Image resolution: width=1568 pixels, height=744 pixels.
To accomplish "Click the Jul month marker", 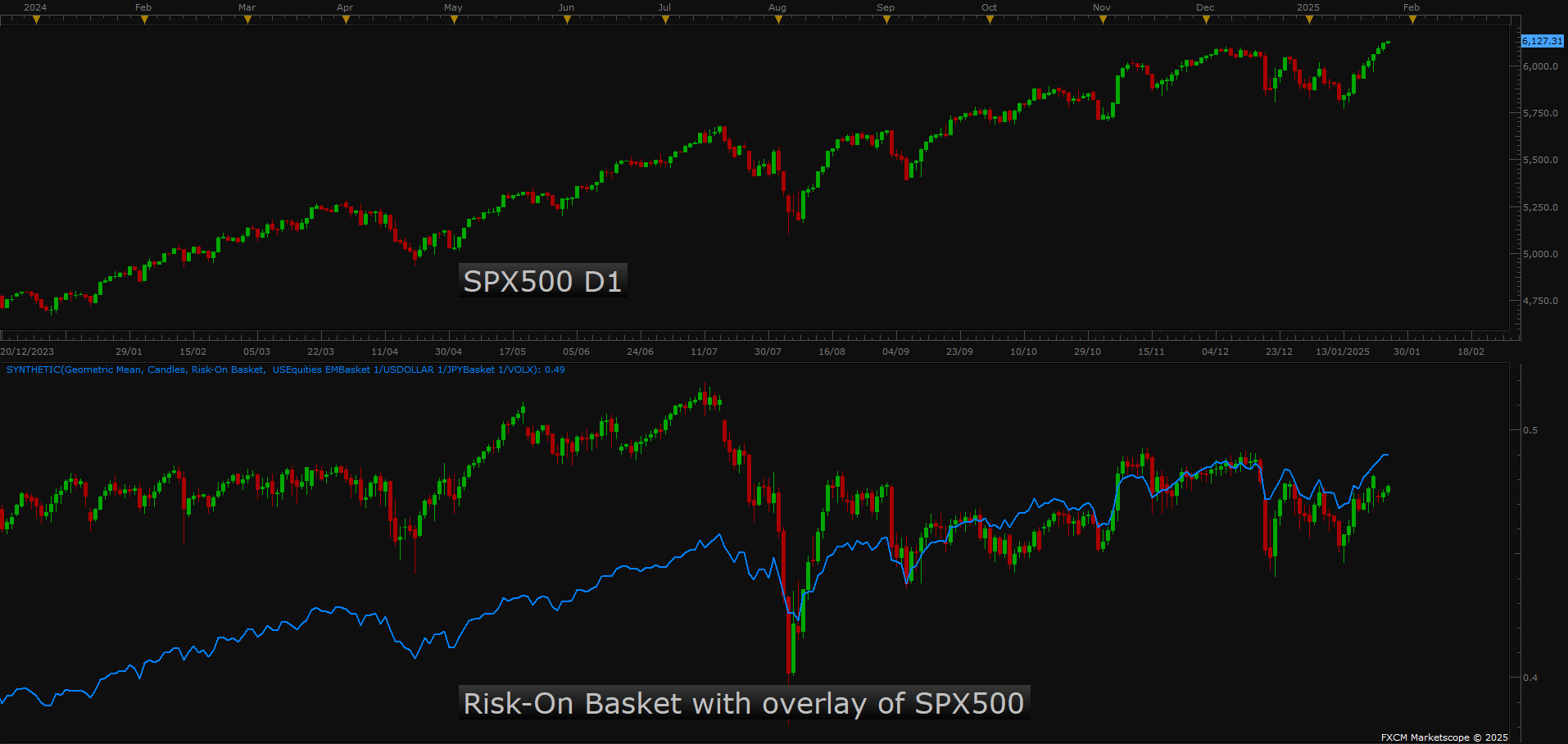I will point(665,20).
